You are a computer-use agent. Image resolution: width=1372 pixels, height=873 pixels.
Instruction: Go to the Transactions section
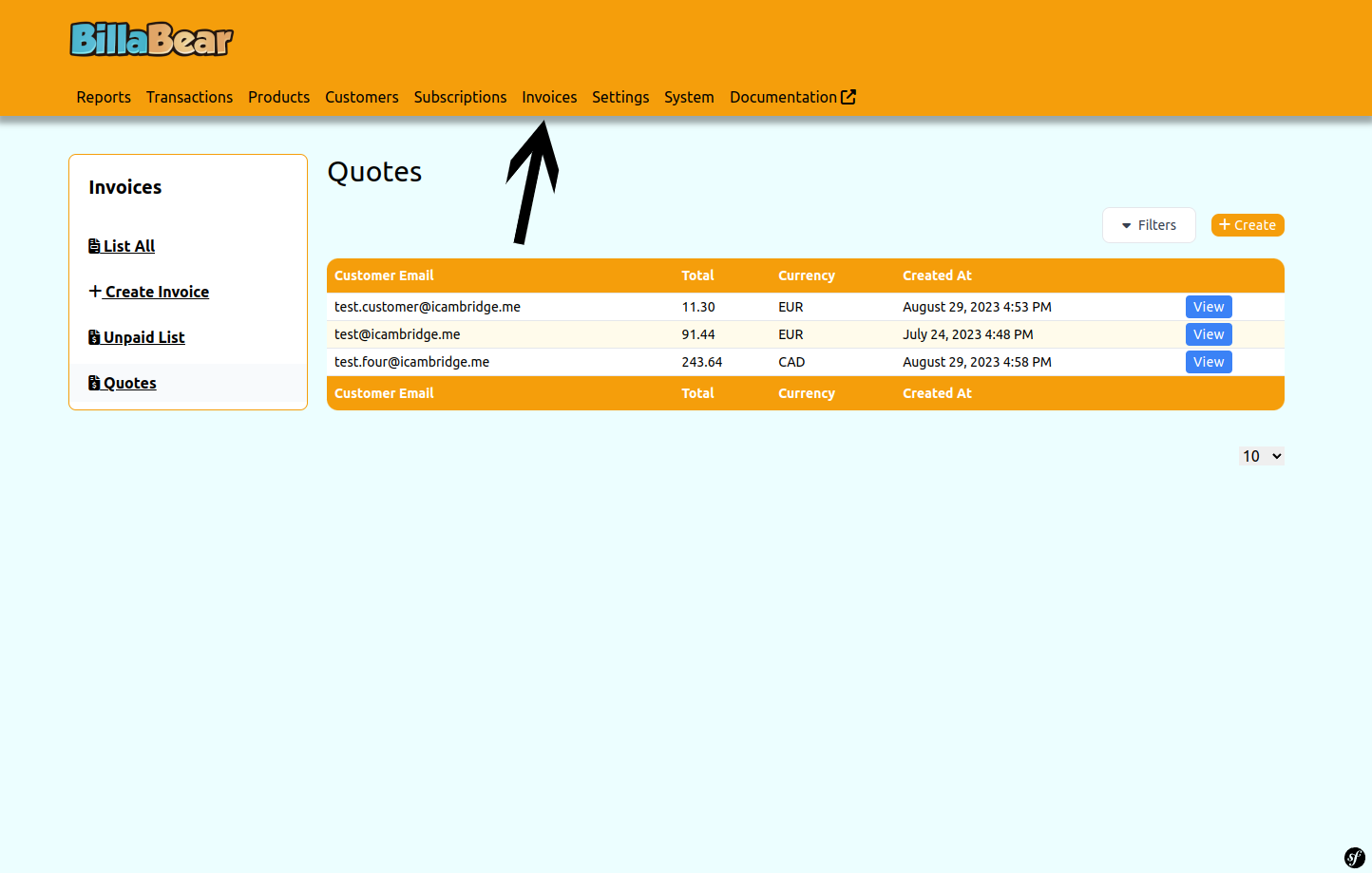(189, 97)
